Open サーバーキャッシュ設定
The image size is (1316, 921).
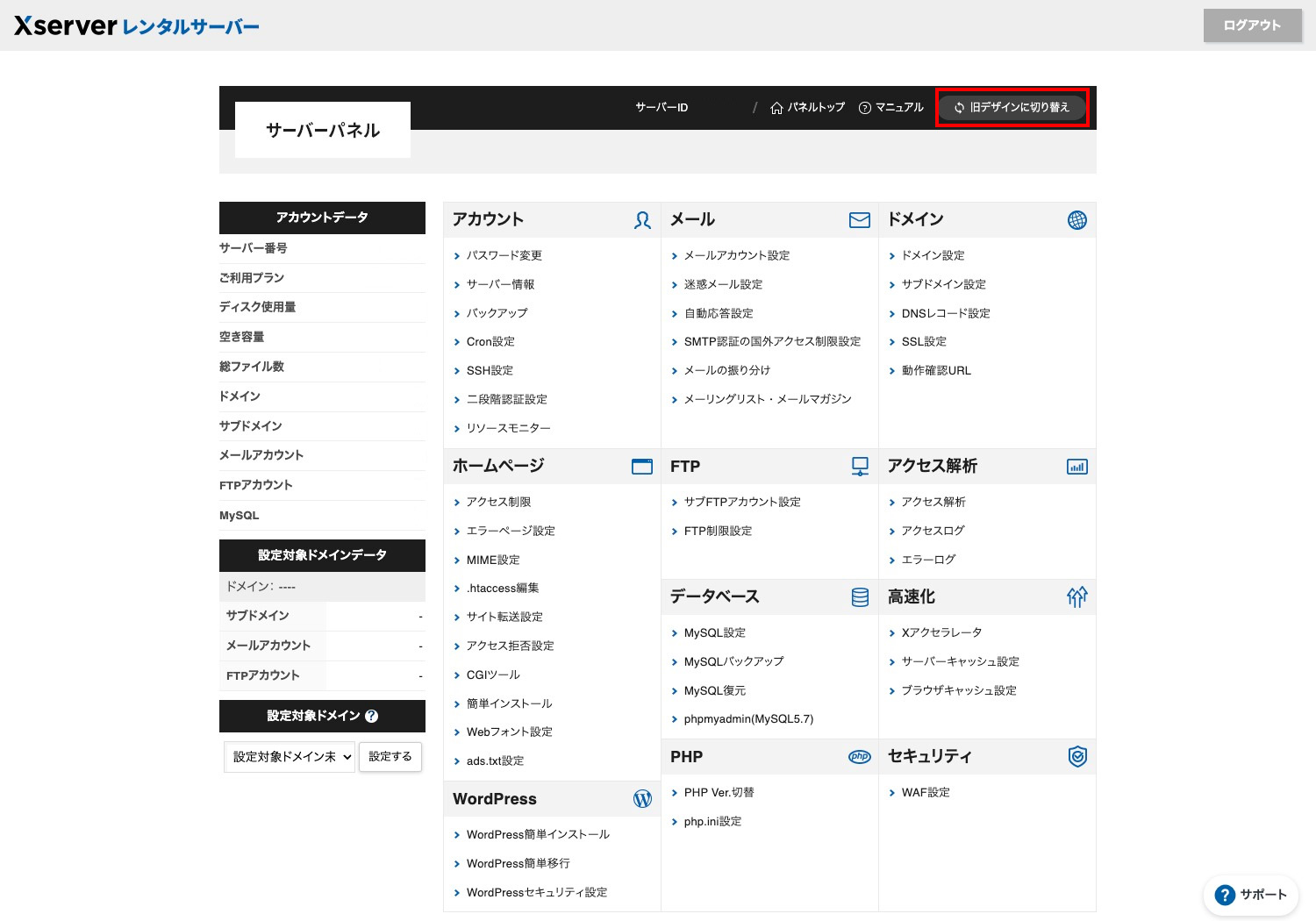click(x=961, y=662)
